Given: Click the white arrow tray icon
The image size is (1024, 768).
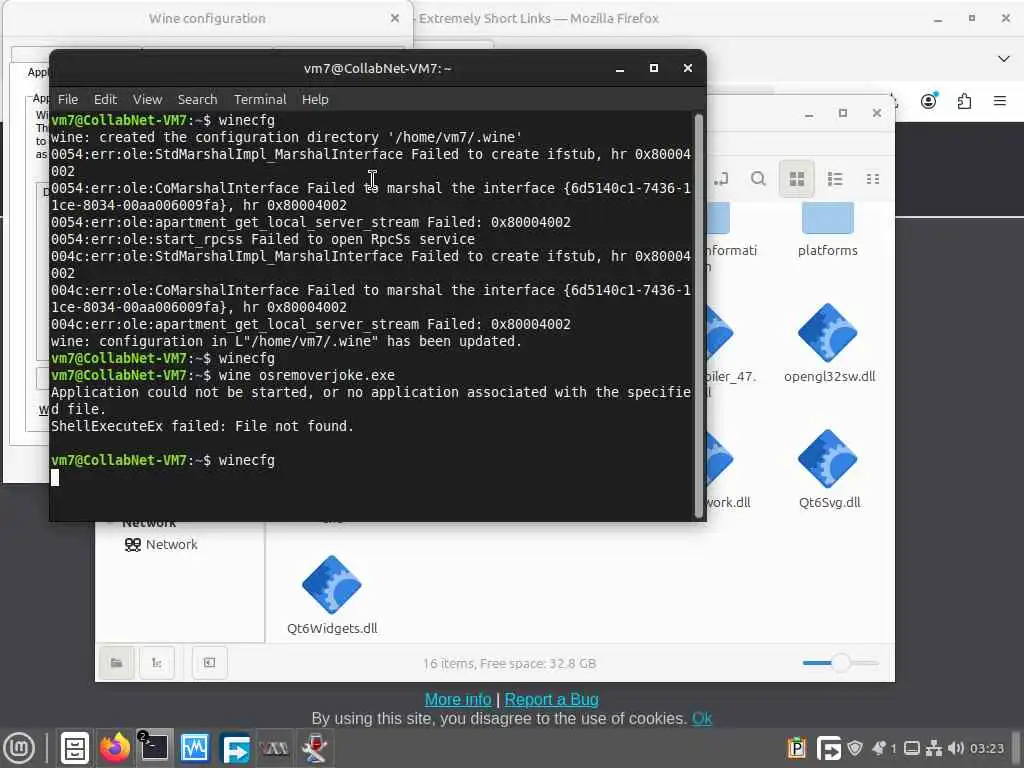Looking at the screenshot, I should coord(829,748).
